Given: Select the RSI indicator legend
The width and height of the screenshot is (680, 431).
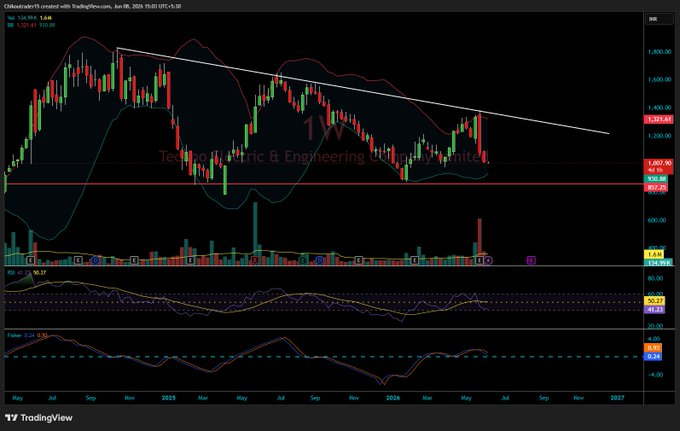Looking at the screenshot, I should point(27,273).
